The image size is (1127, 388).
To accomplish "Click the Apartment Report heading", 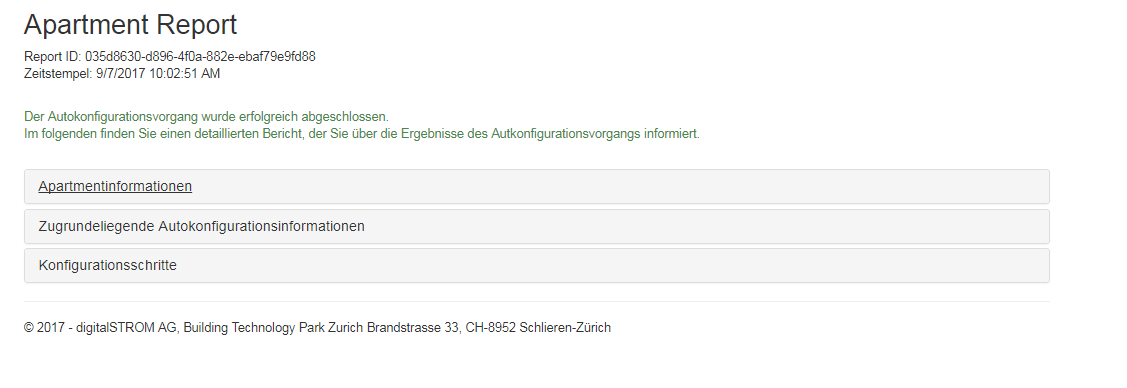I will coord(130,24).
